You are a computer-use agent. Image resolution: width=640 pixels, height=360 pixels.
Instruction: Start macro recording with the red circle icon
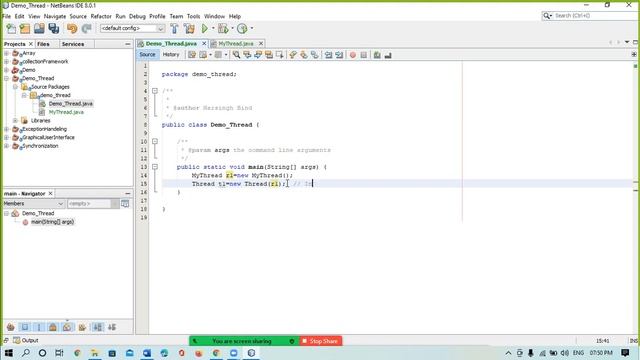click(x=353, y=55)
